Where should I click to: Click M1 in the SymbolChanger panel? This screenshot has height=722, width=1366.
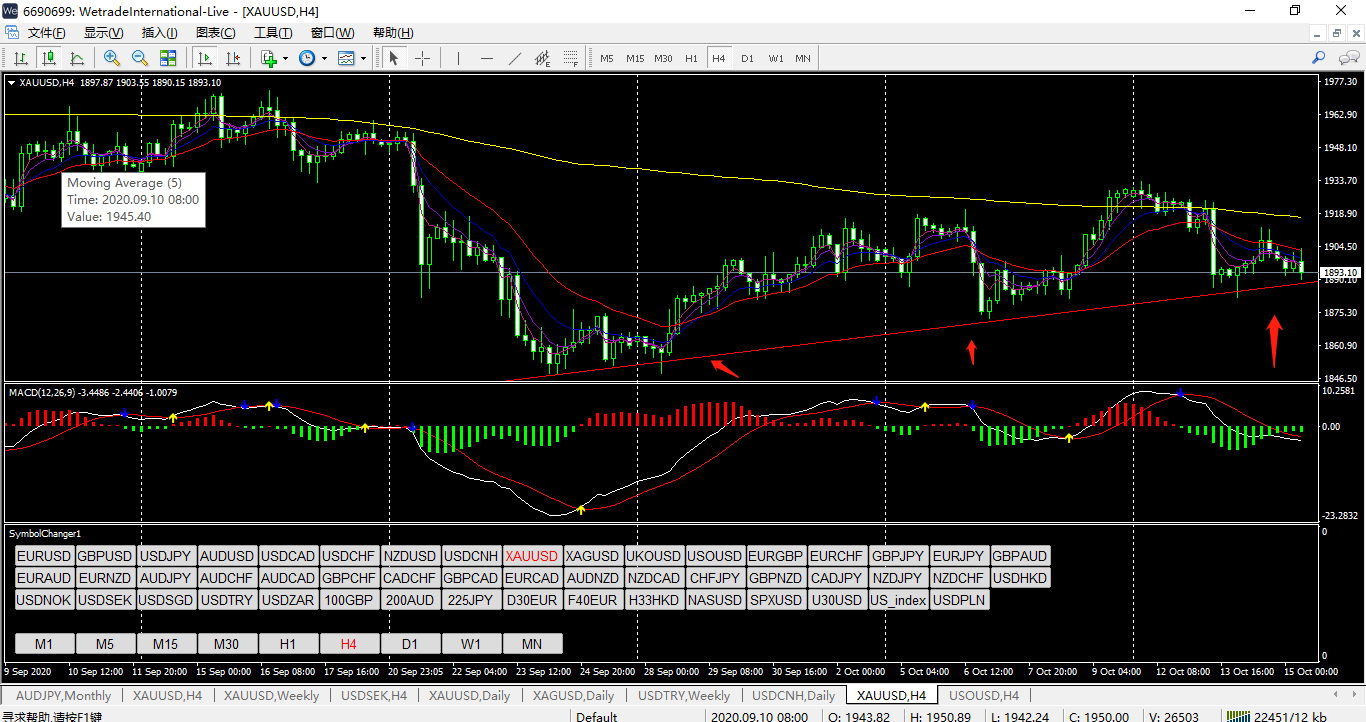(x=45, y=644)
